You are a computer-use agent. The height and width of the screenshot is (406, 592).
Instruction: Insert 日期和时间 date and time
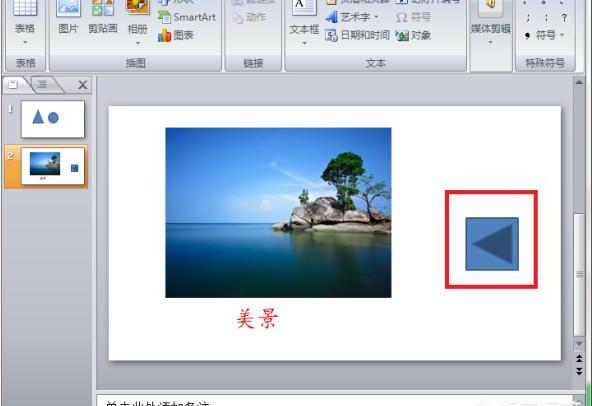[357, 35]
